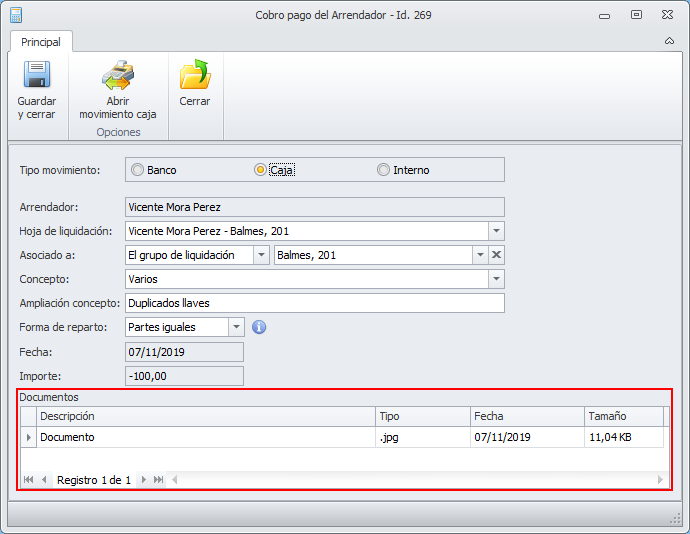The width and height of the screenshot is (690, 534).
Task: Click the window resize grip corner
Action: coord(675,519)
